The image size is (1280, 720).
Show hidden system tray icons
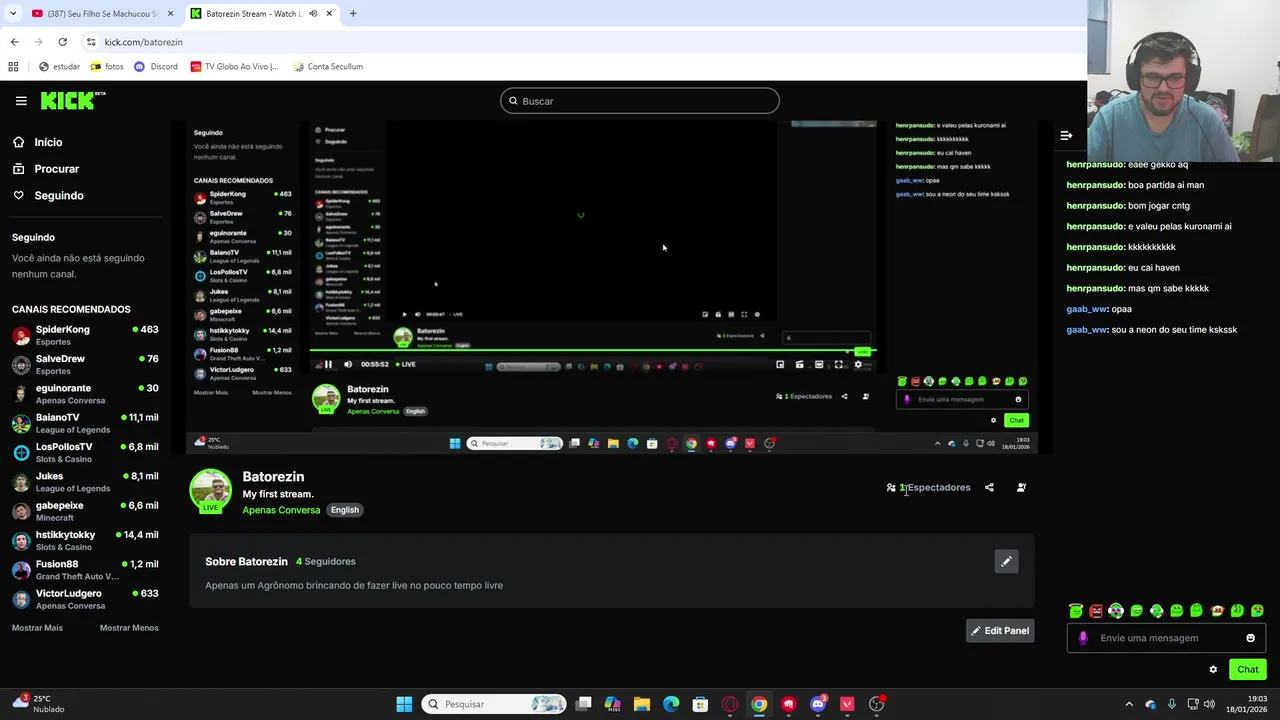point(1129,704)
